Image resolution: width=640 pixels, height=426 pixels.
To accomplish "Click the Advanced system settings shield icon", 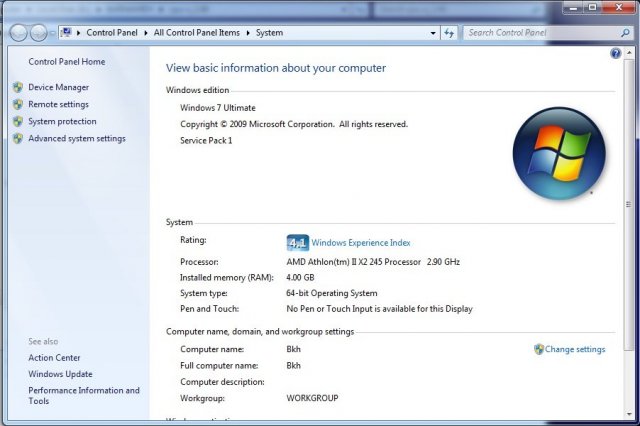I will [x=18, y=139].
